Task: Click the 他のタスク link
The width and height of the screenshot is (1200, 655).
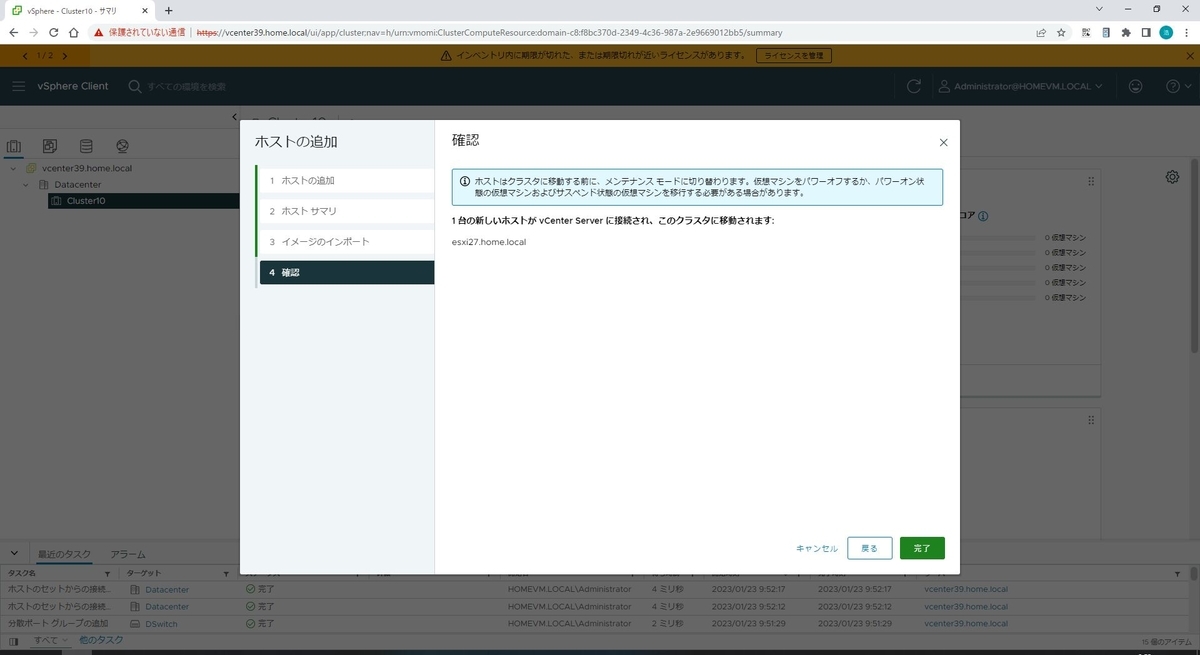Action: 101,640
